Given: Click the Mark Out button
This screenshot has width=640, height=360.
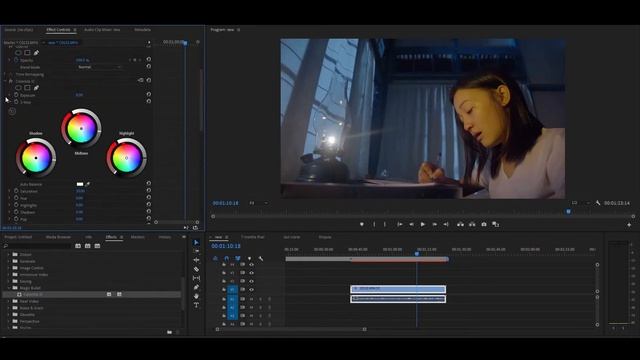Looking at the screenshot, I should (x=385, y=224).
